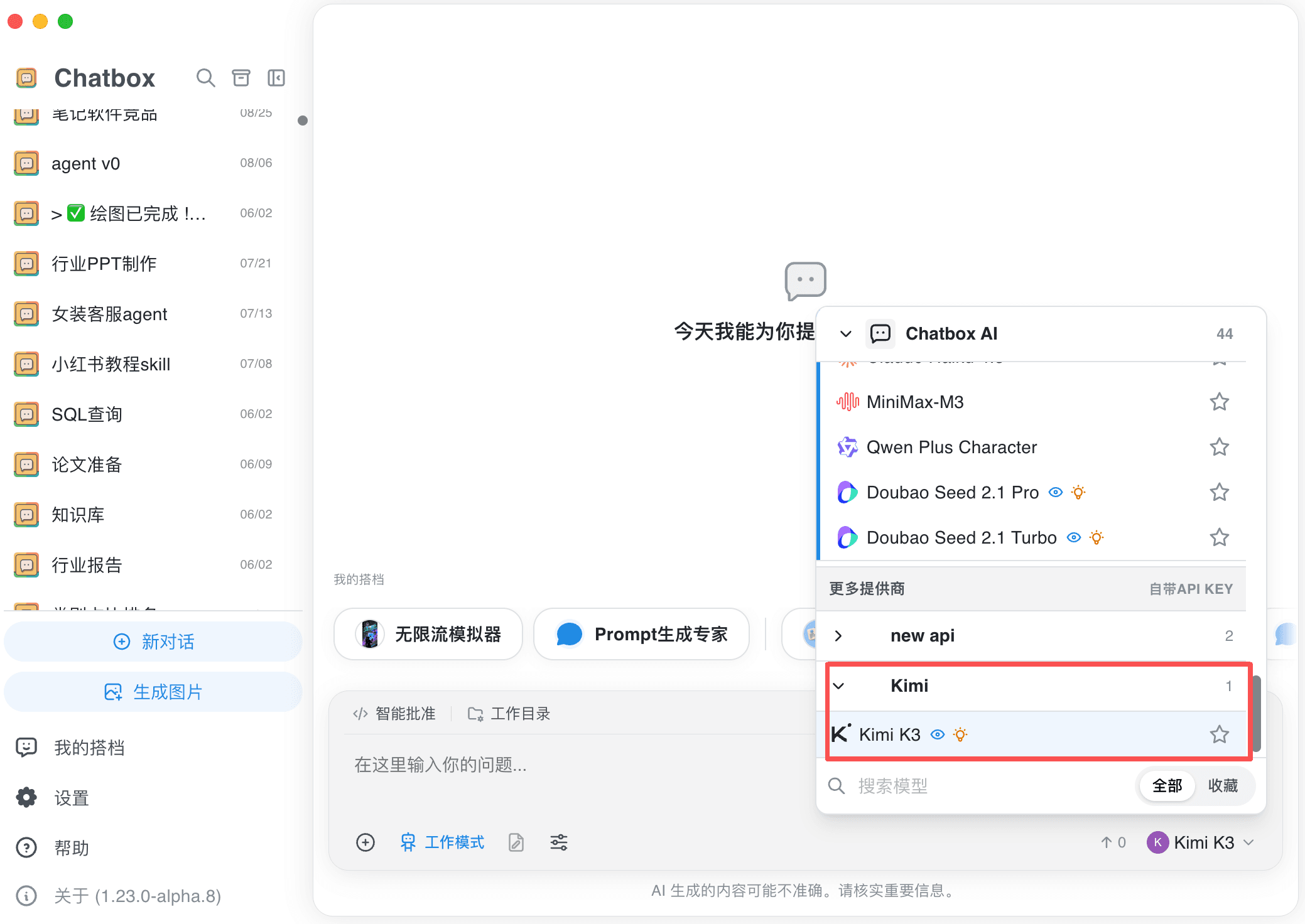Choose the Qwen Plus Character model

click(1031, 447)
